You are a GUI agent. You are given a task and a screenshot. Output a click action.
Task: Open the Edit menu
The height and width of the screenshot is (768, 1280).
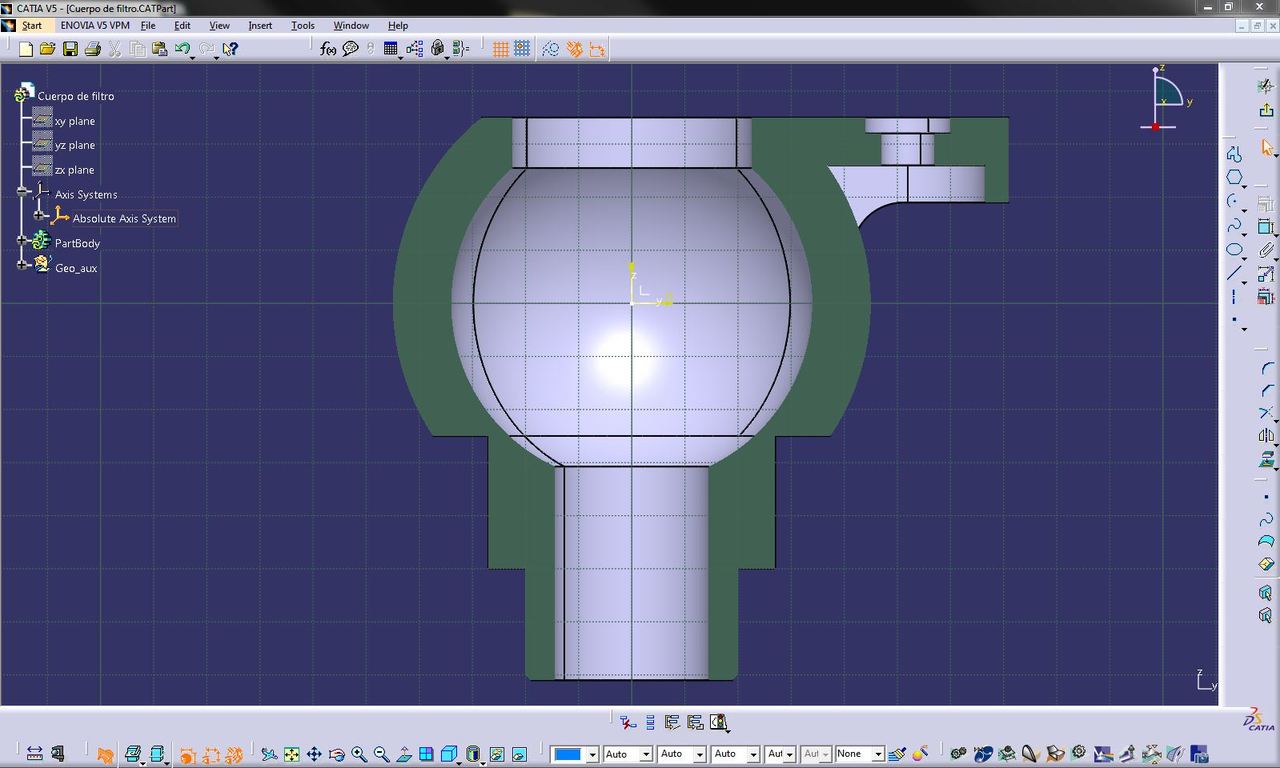(x=182, y=25)
